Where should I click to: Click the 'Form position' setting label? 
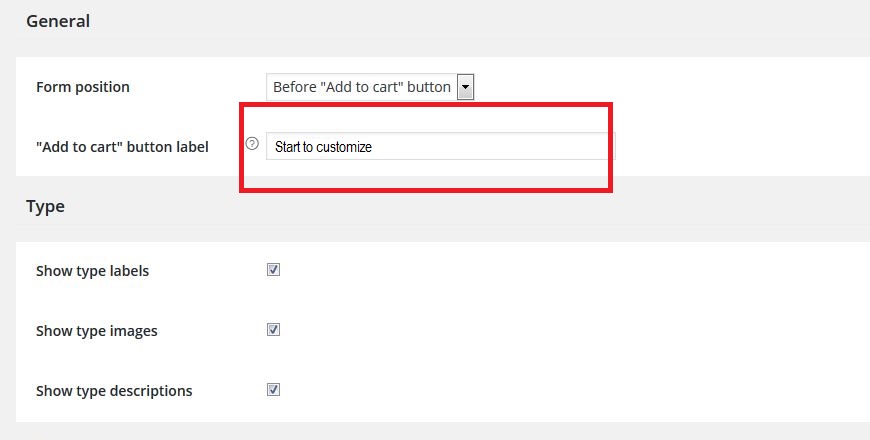click(x=83, y=87)
